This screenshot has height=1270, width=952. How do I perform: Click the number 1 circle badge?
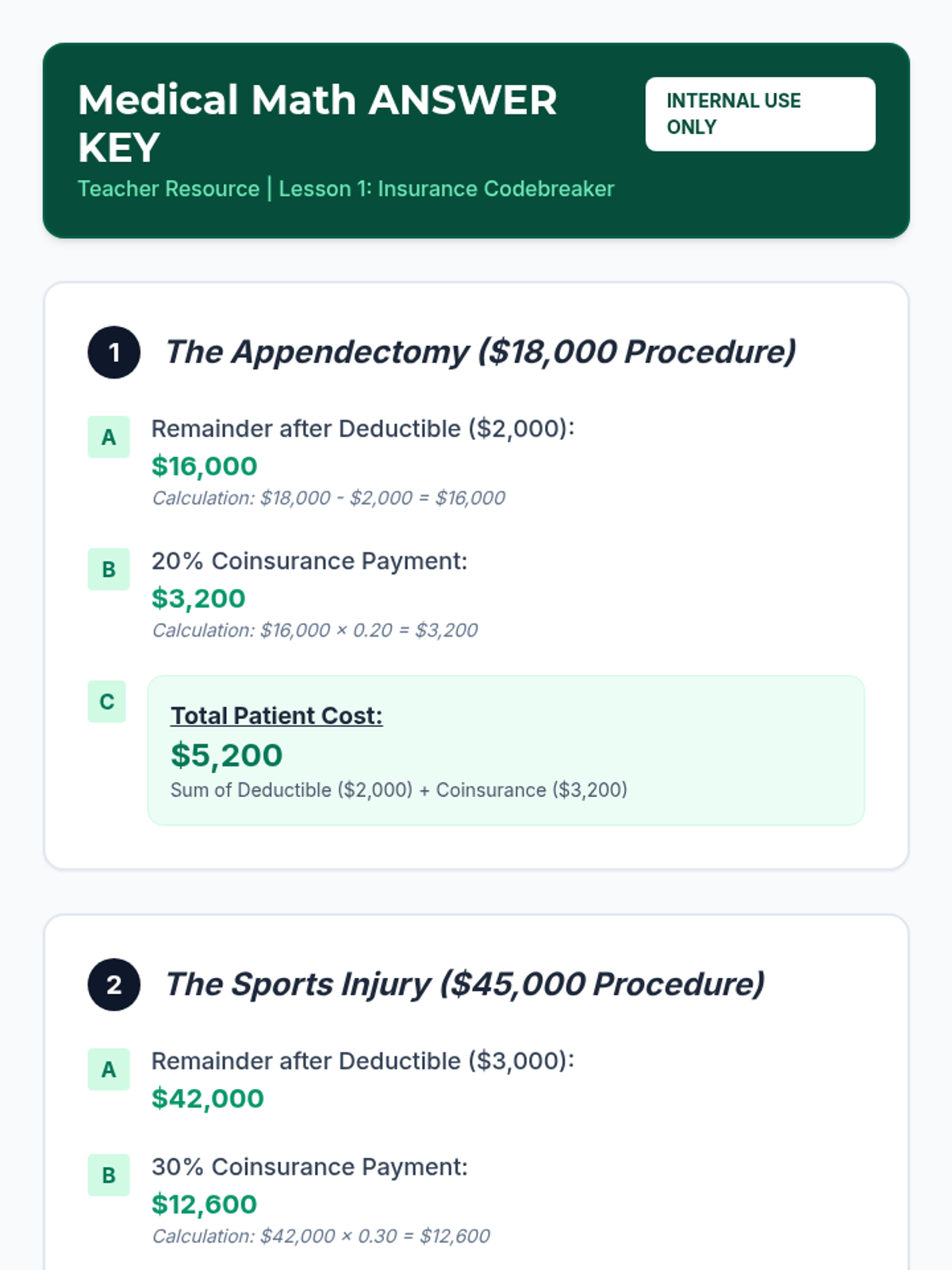114,352
